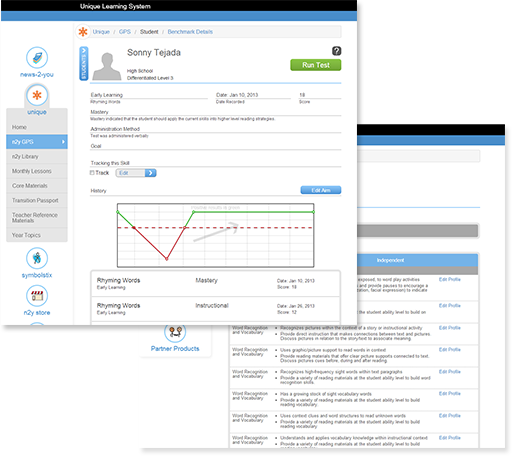Open Teacher Reference Materials in sidebar
Viewport: 512px width, 456px height.
pyautogui.click(x=37, y=218)
